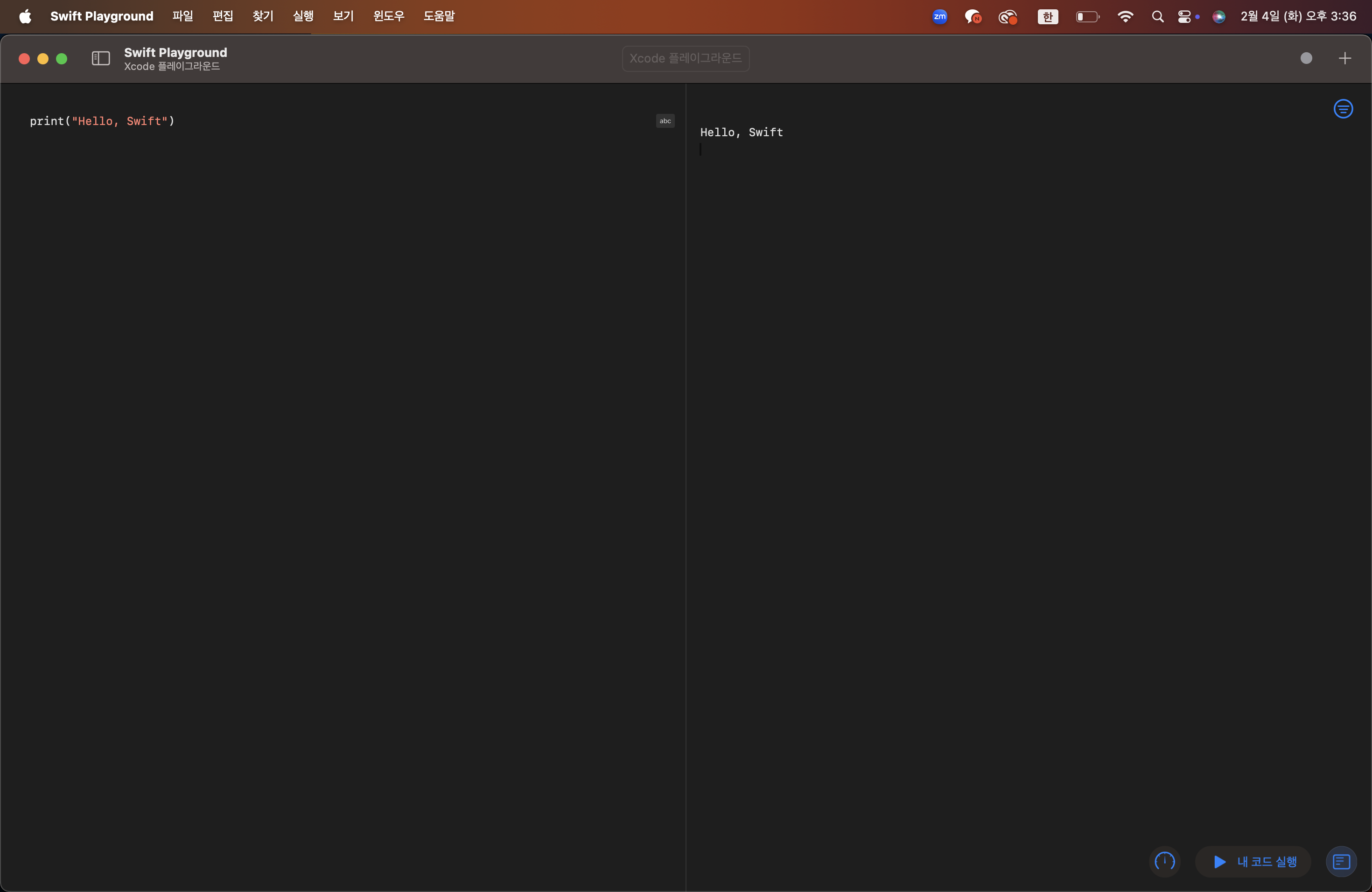This screenshot has height=892, width=1372.
Task: Run code with 내 코드 실행 button
Action: 1254,862
